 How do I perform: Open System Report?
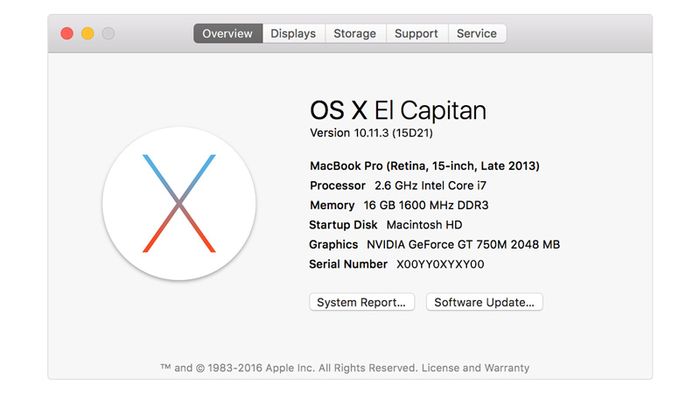[362, 302]
